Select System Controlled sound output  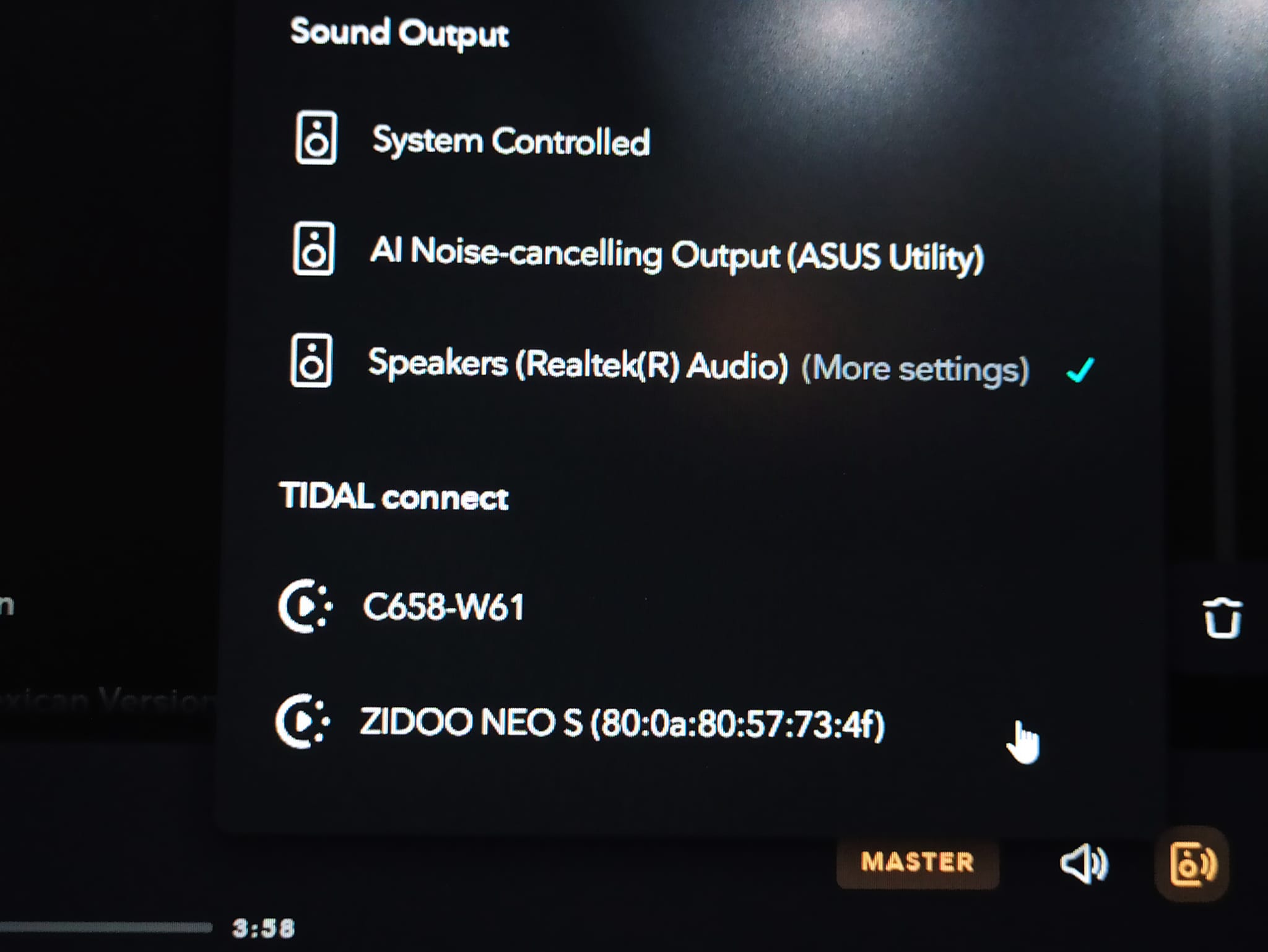(511, 141)
